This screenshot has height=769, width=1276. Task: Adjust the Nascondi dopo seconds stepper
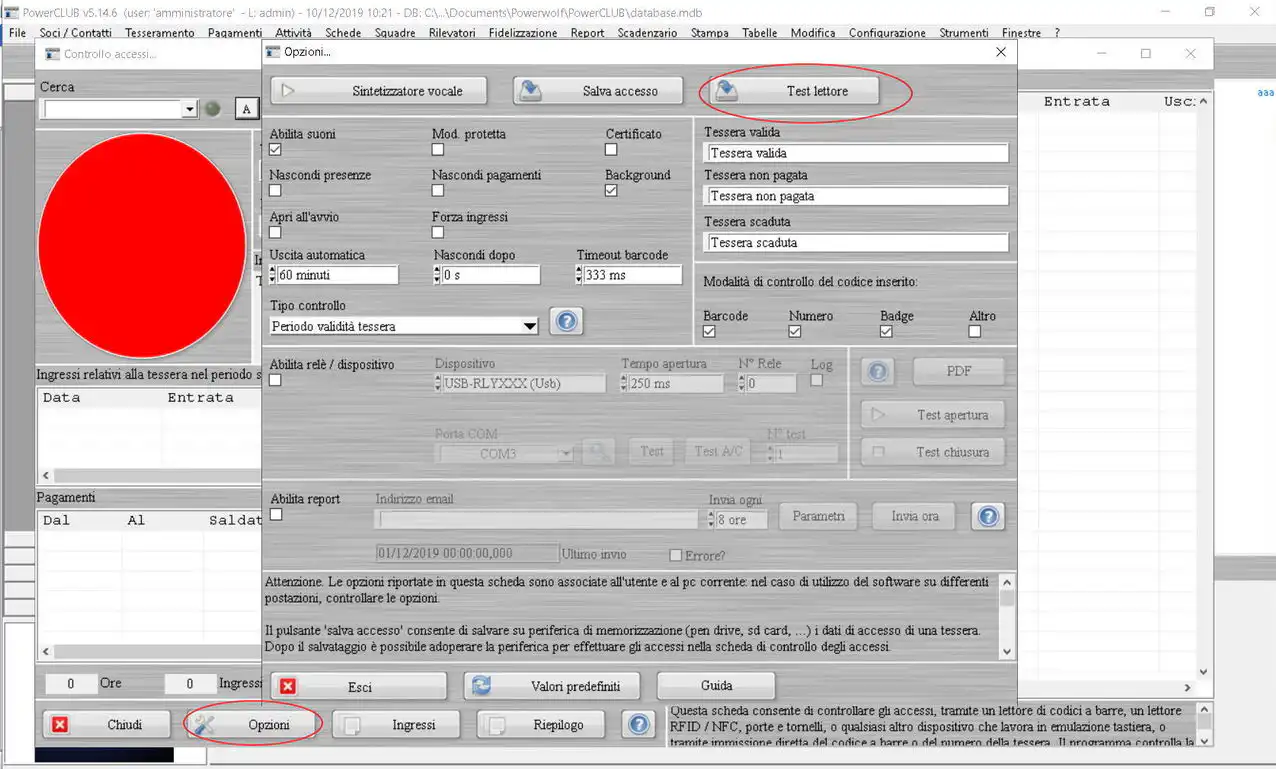click(x=438, y=275)
